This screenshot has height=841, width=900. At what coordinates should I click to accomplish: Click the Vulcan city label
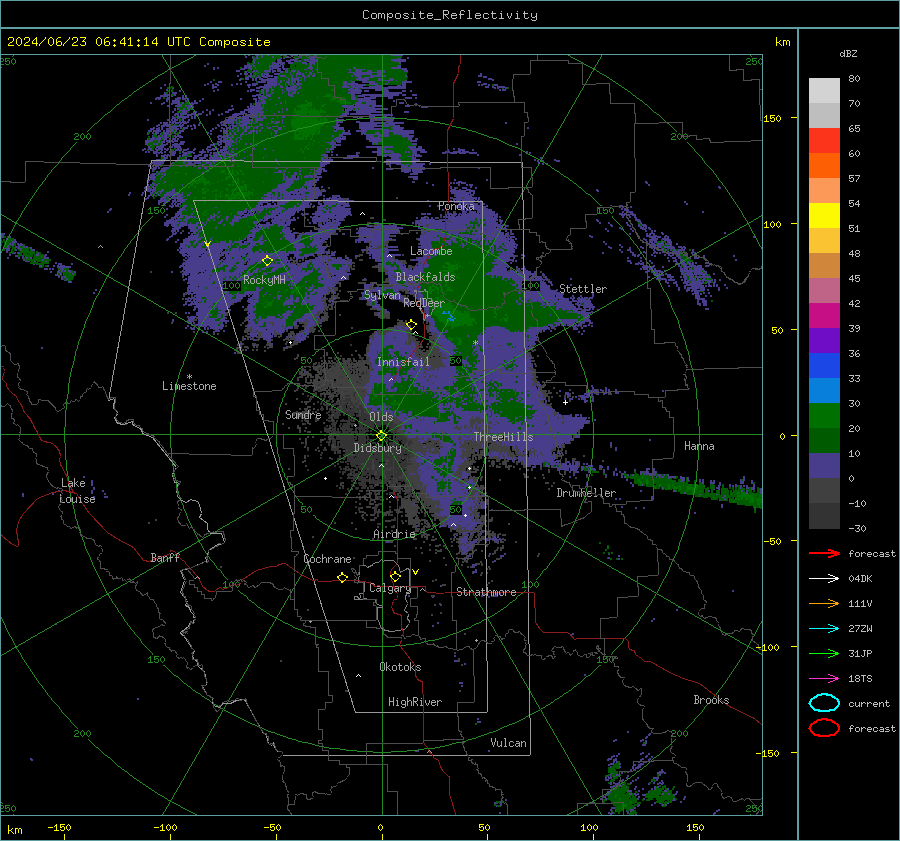pyautogui.click(x=508, y=743)
